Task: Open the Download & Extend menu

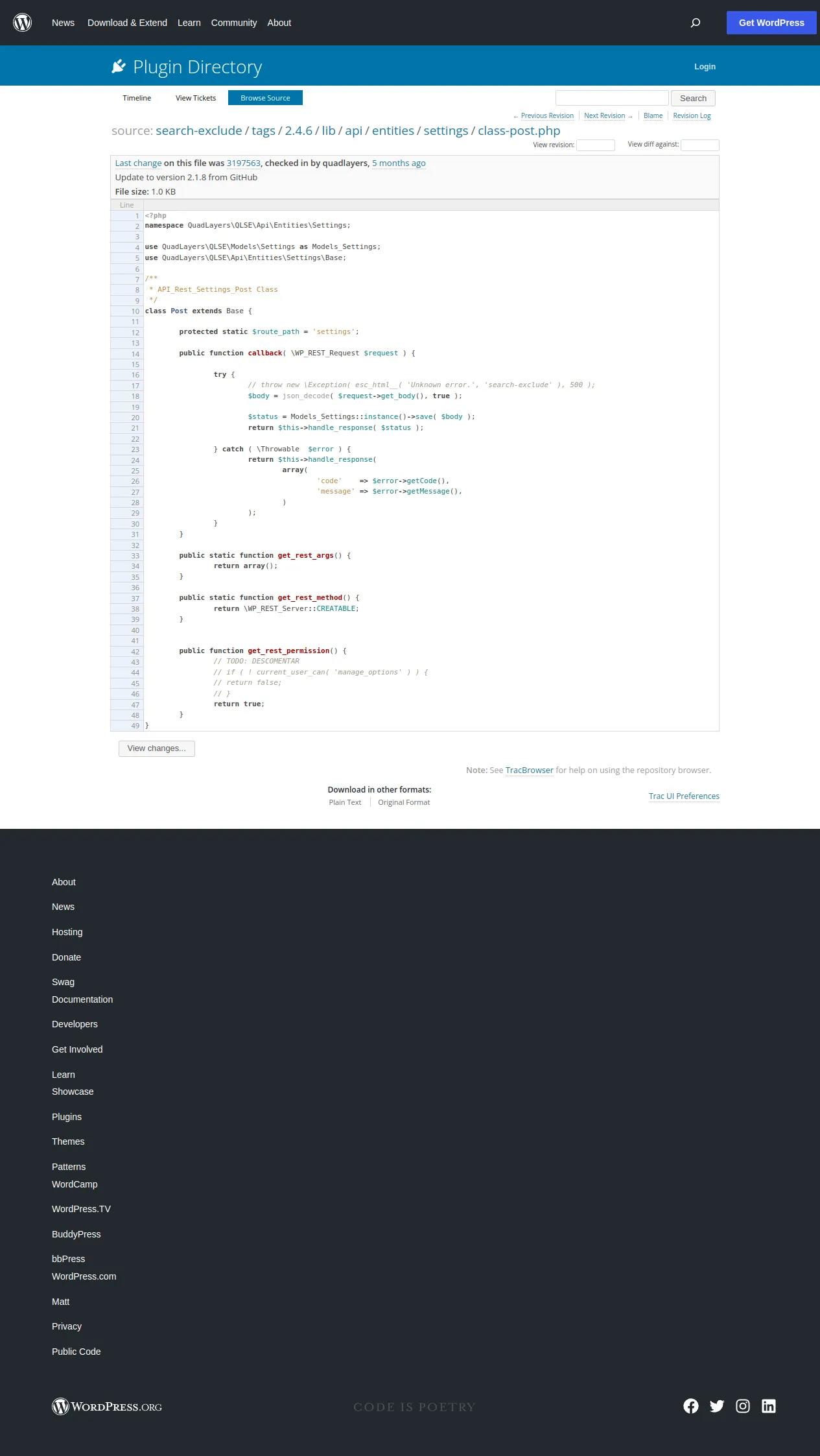Action: click(x=127, y=23)
